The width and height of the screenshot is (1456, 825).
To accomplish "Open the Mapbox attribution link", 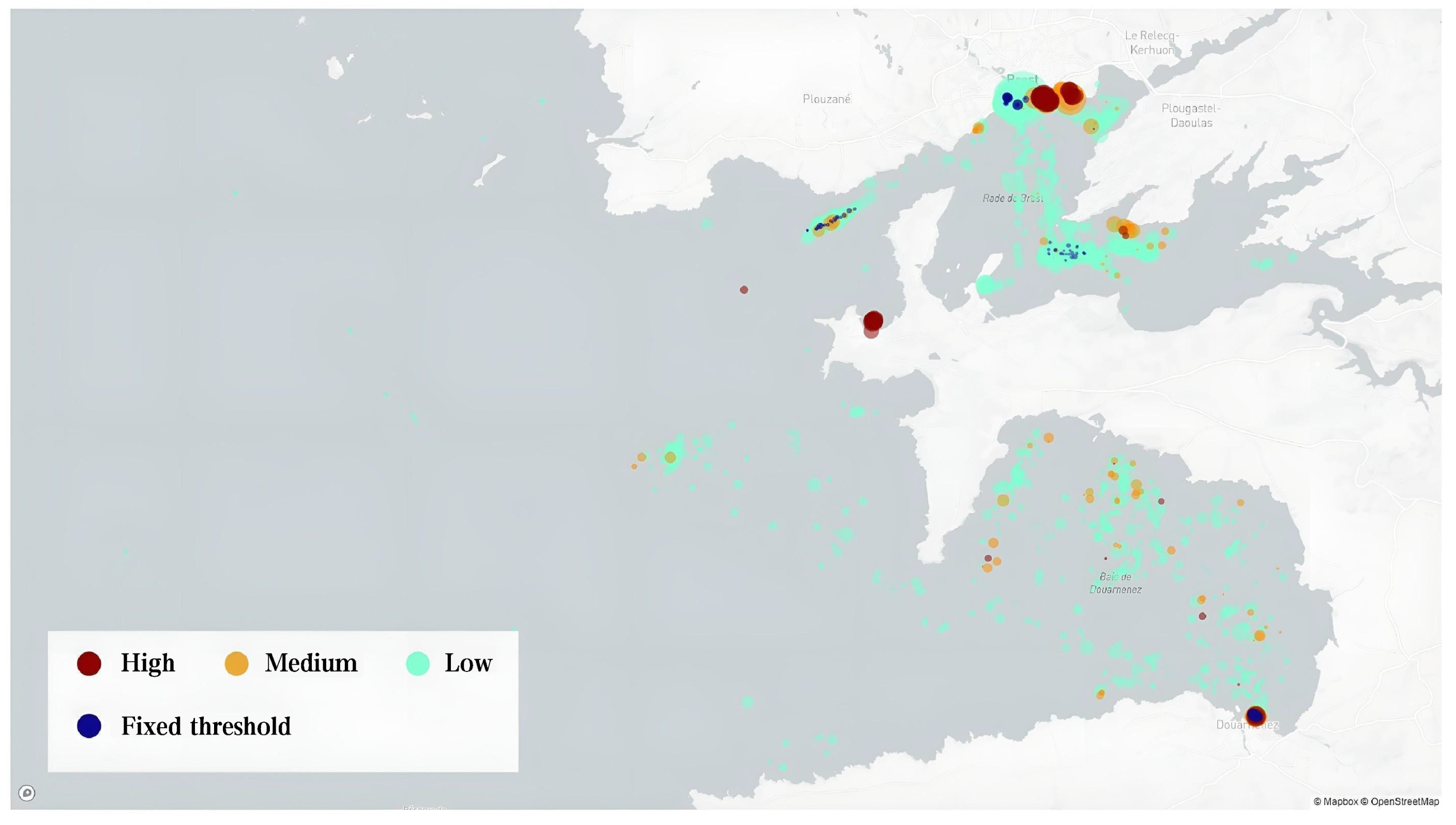I will point(1336,802).
